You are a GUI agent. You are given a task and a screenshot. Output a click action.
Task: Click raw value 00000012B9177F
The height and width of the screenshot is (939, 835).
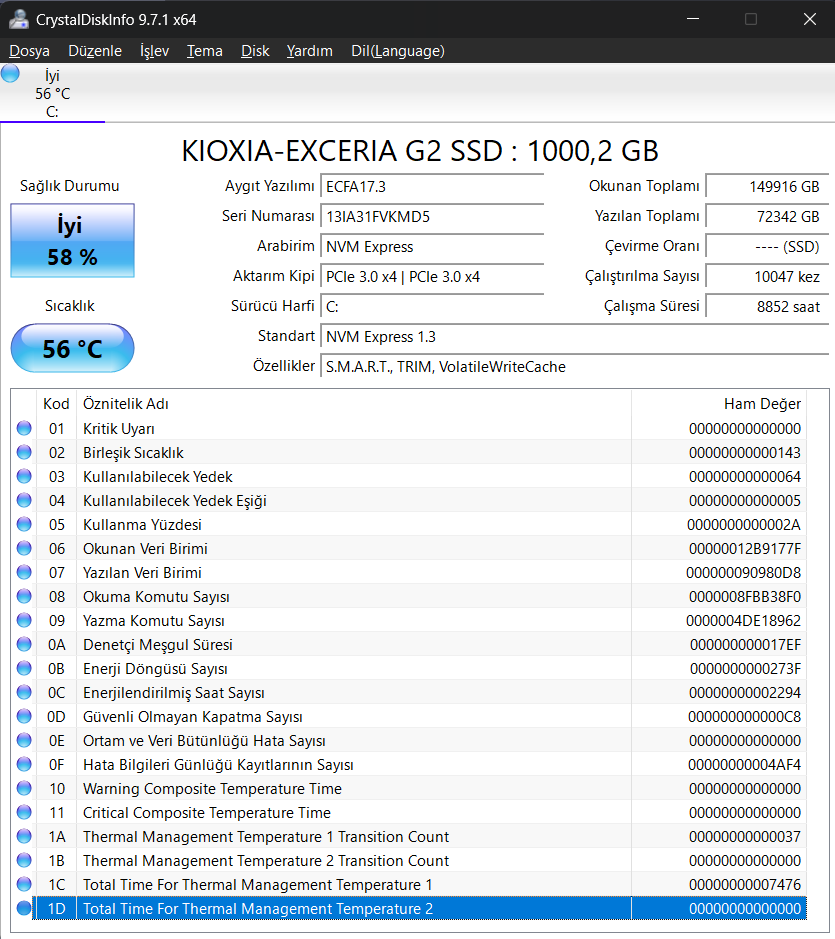coord(745,549)
